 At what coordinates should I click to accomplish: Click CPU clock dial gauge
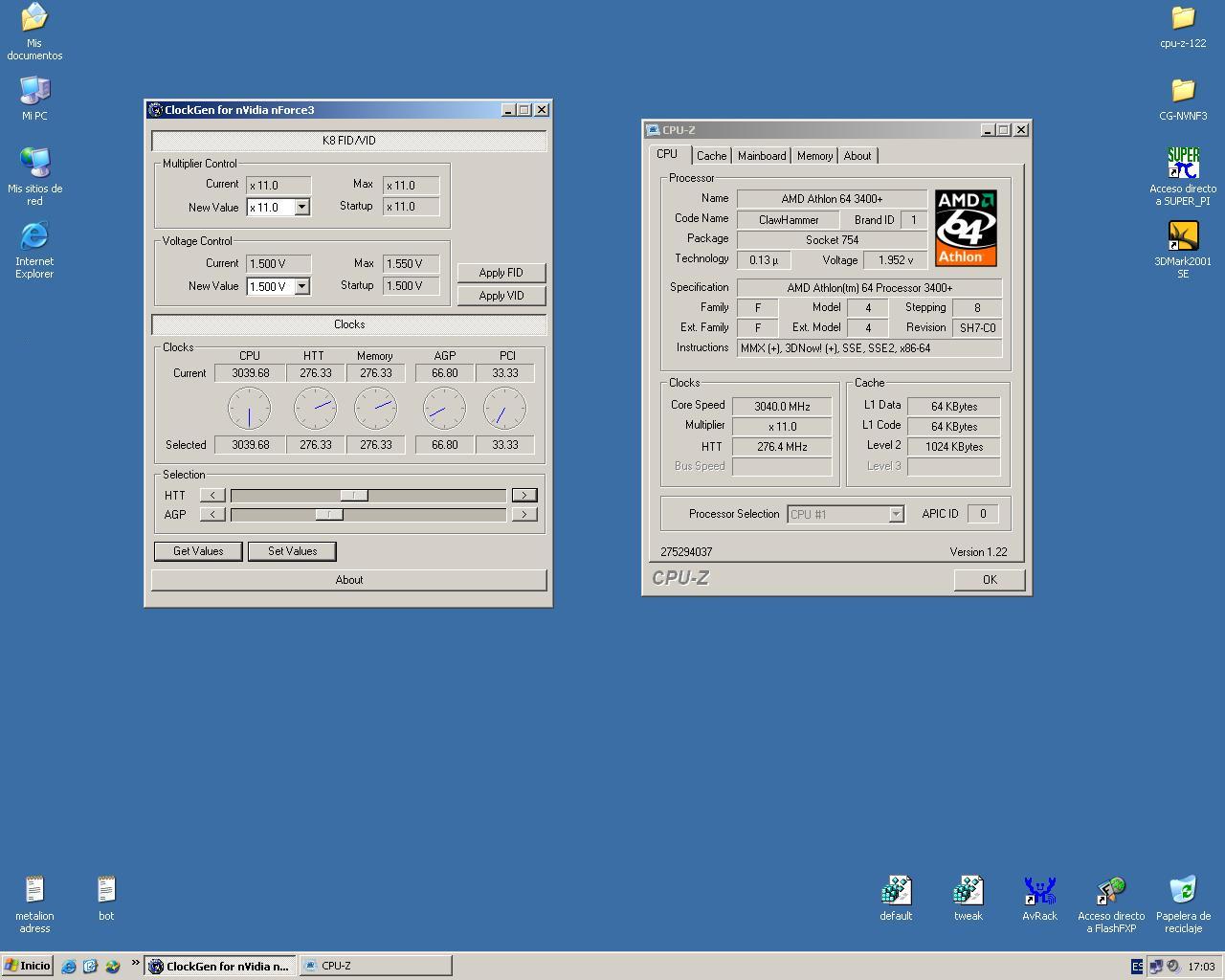[x=249, y=409]
